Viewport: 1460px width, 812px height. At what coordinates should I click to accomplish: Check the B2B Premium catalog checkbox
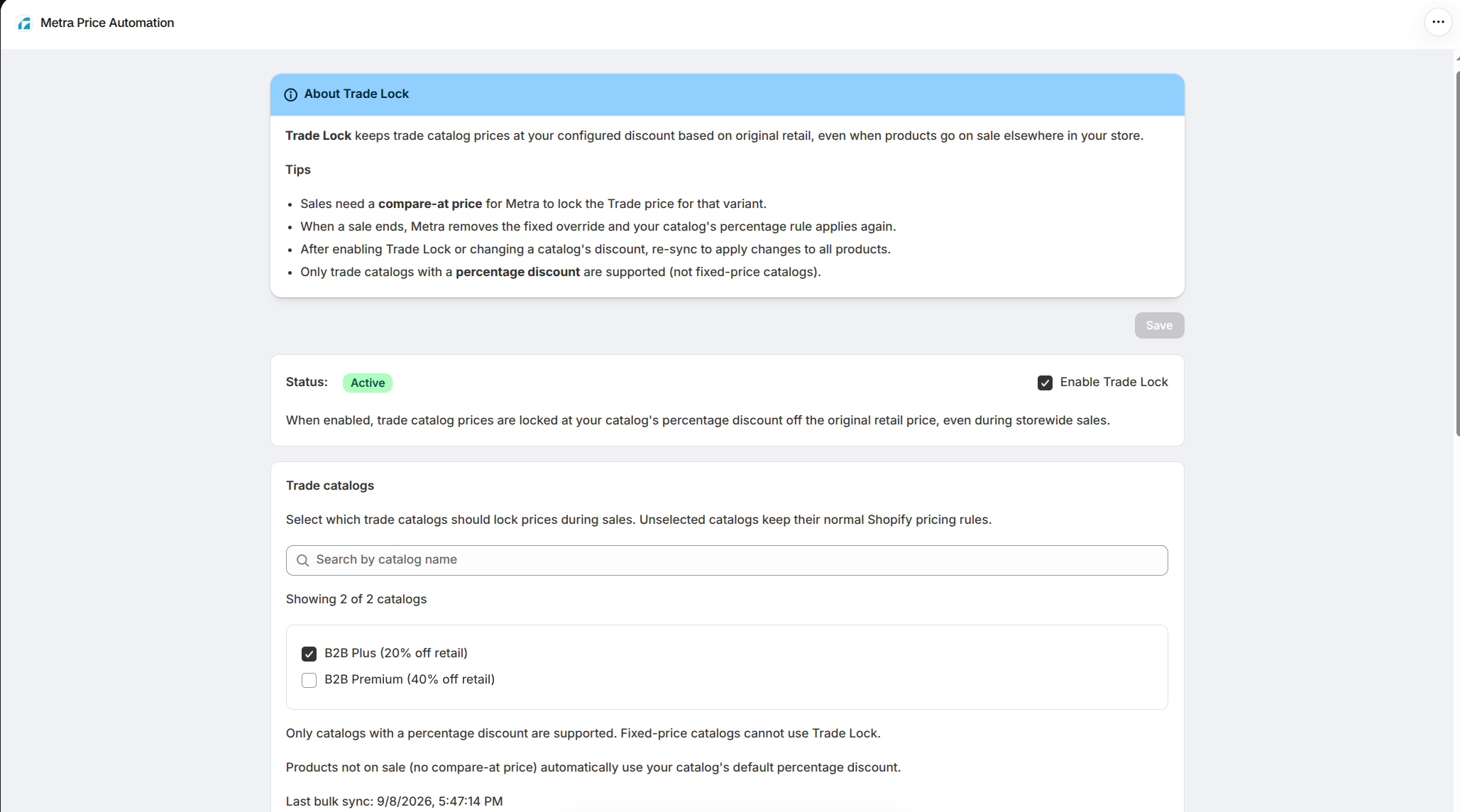coord(309,680)
